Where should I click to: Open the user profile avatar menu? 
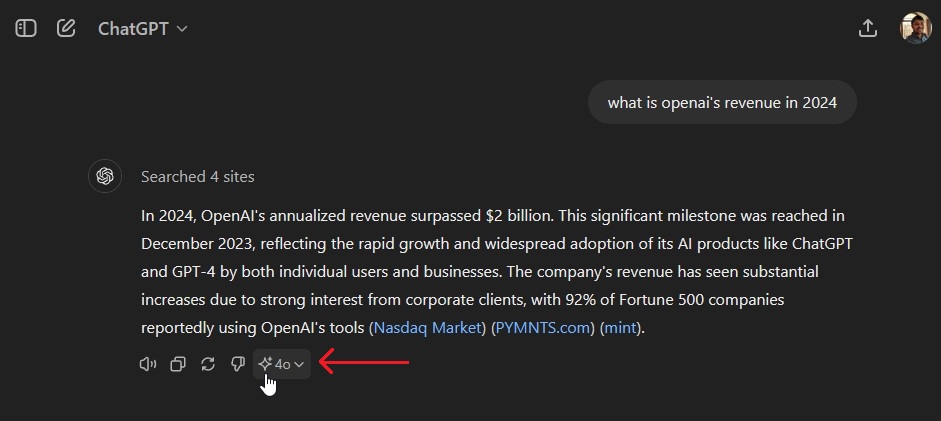coord(915,28)
